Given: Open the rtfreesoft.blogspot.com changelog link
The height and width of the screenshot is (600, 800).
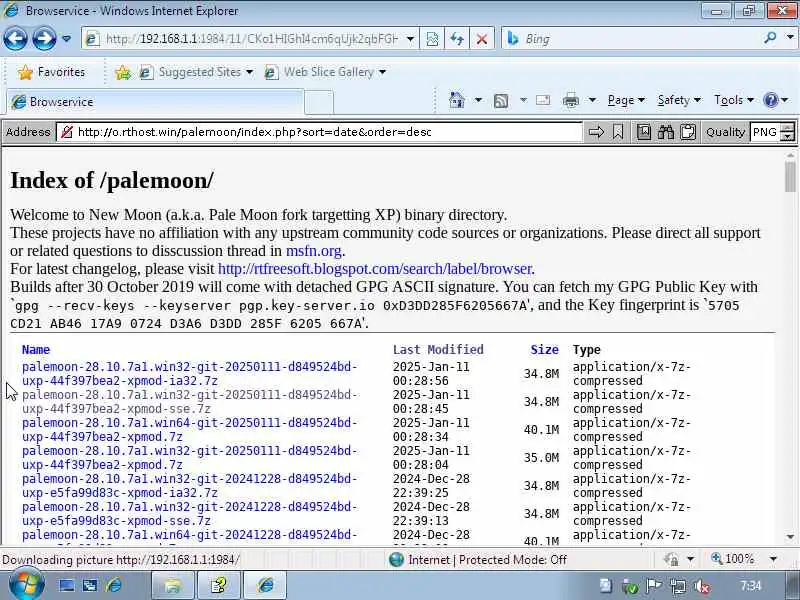Looking at the screenshot, I should point(374,269).
